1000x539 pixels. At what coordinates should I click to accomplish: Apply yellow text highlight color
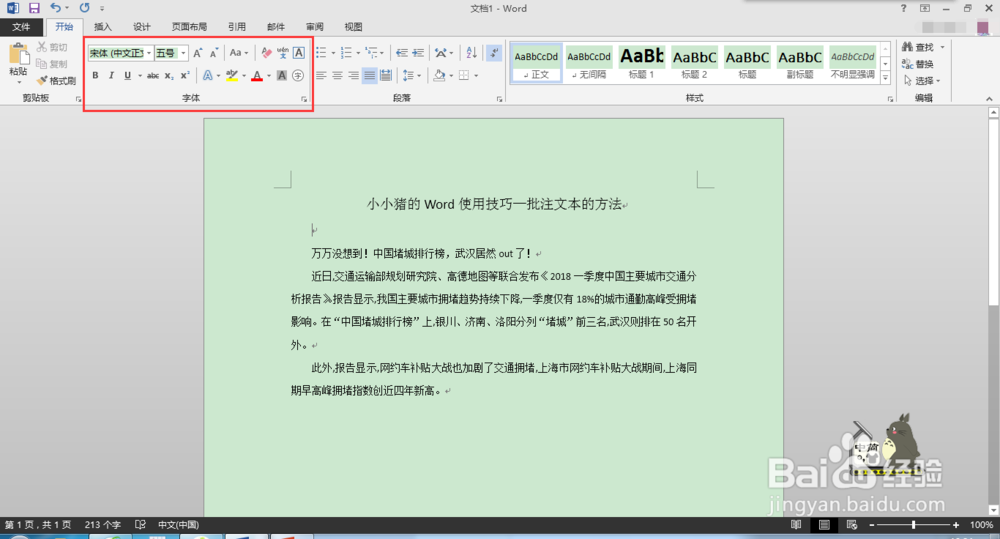pyautogui.click(x=232, y=75)
